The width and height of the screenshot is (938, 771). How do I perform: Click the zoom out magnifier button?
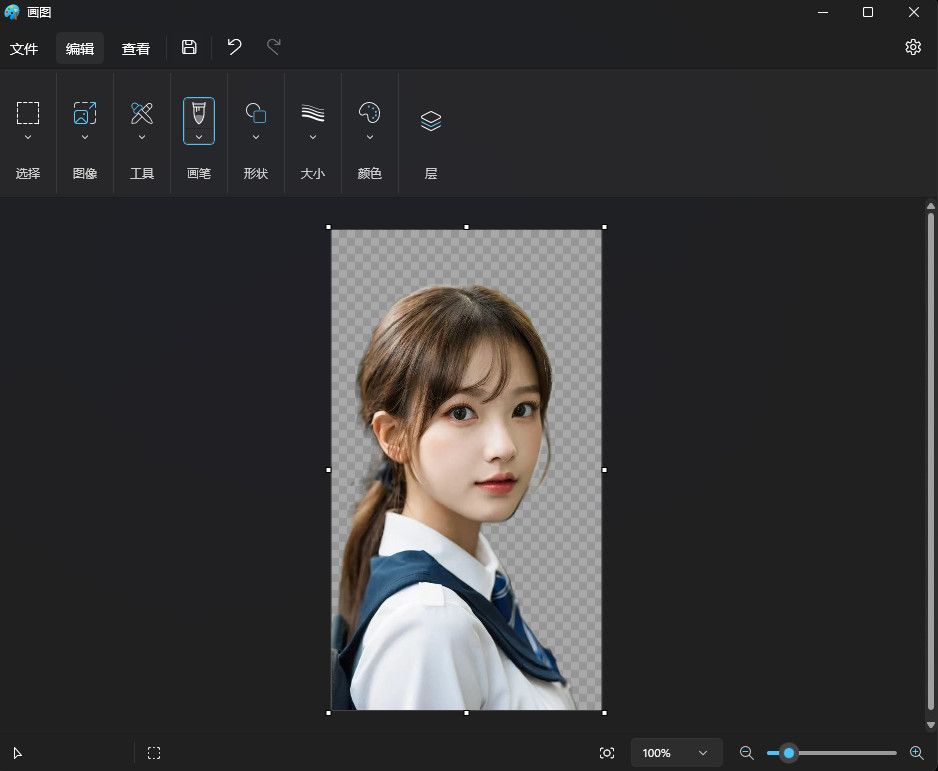(746, 752)
